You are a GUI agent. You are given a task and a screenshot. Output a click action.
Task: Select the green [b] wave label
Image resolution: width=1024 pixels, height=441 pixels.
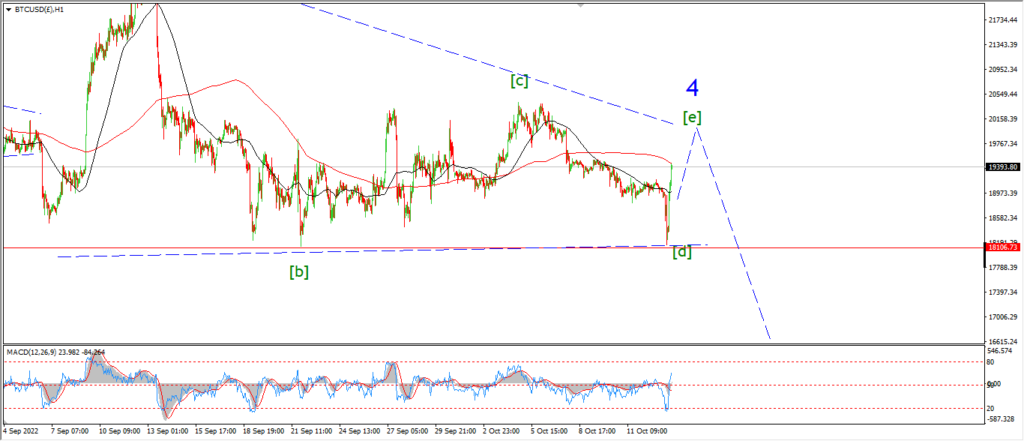pyautogui.click(x=299, y=272)
